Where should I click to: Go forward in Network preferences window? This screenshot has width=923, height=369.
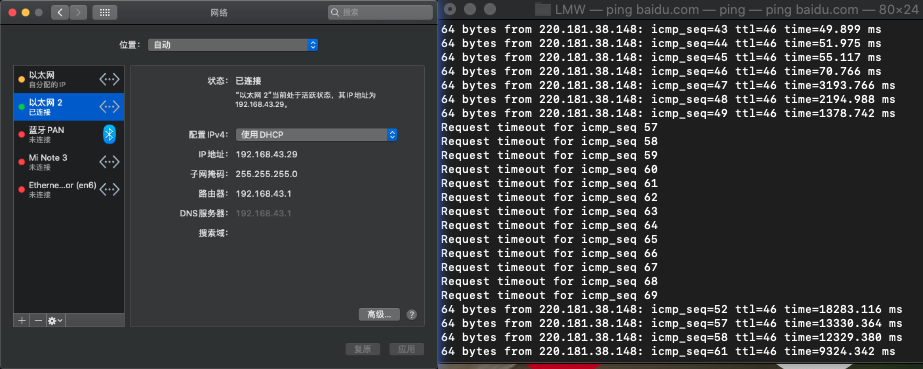coord(78,12)
